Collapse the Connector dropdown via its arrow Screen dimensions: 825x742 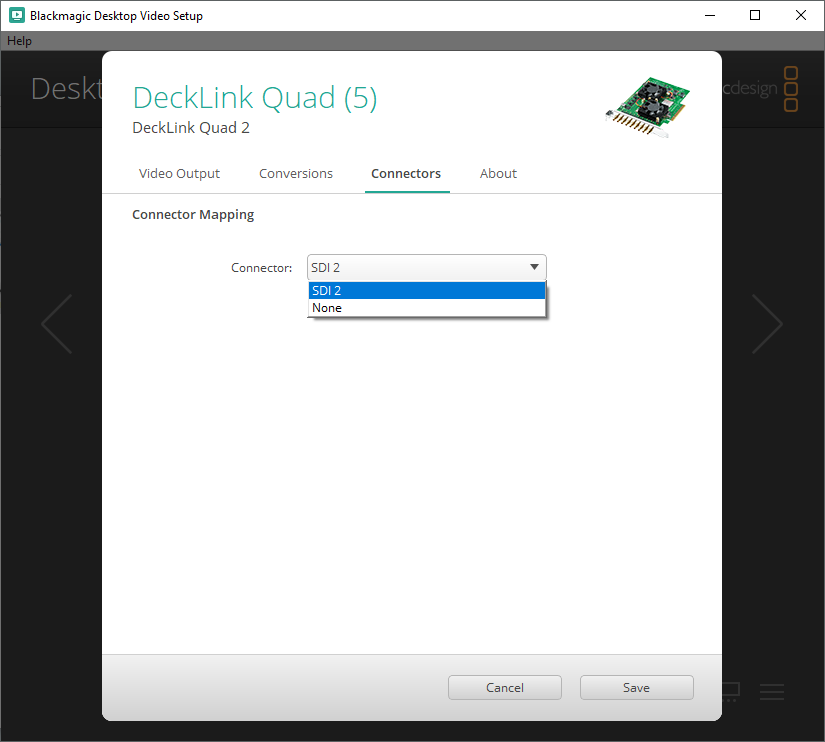534,267
